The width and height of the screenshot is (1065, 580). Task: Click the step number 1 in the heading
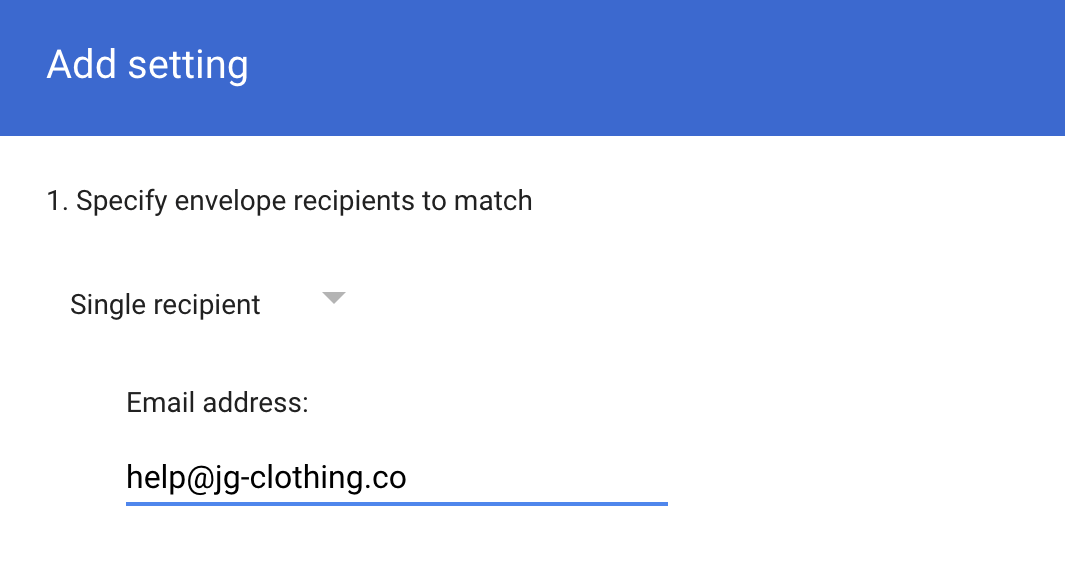tap(54, 201)
